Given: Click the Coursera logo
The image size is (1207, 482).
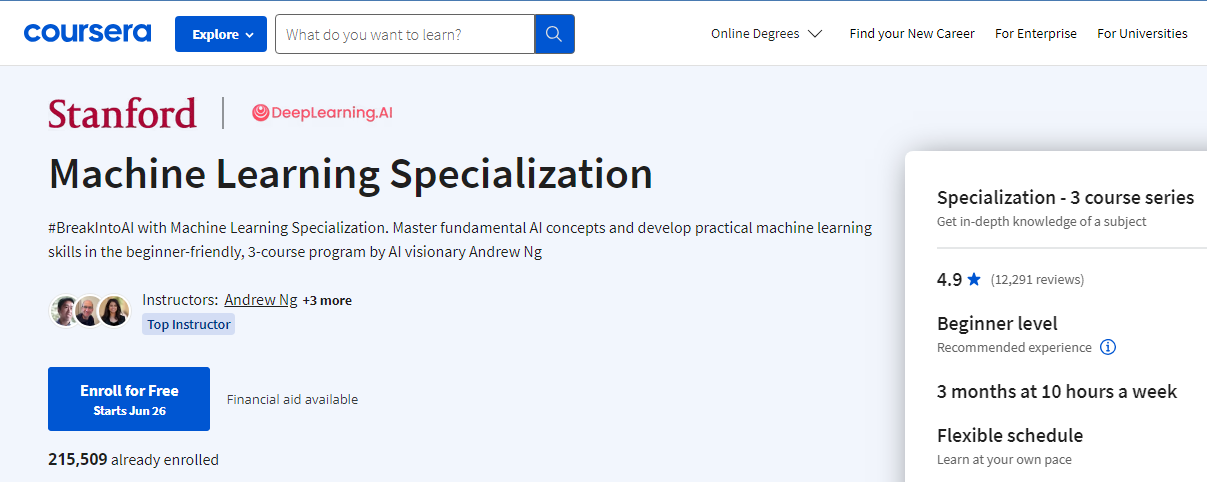Looking at the screenshot, I should click(87, 33).
